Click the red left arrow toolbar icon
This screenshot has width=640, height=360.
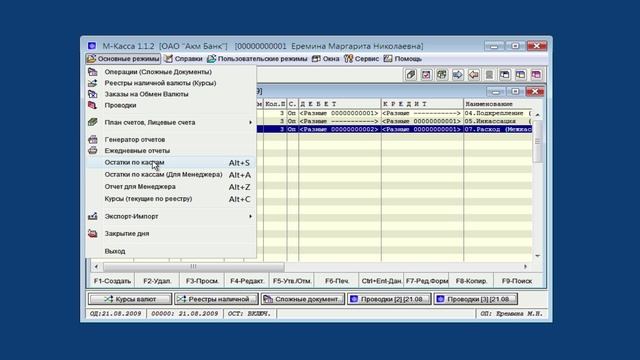click(473, 75)
